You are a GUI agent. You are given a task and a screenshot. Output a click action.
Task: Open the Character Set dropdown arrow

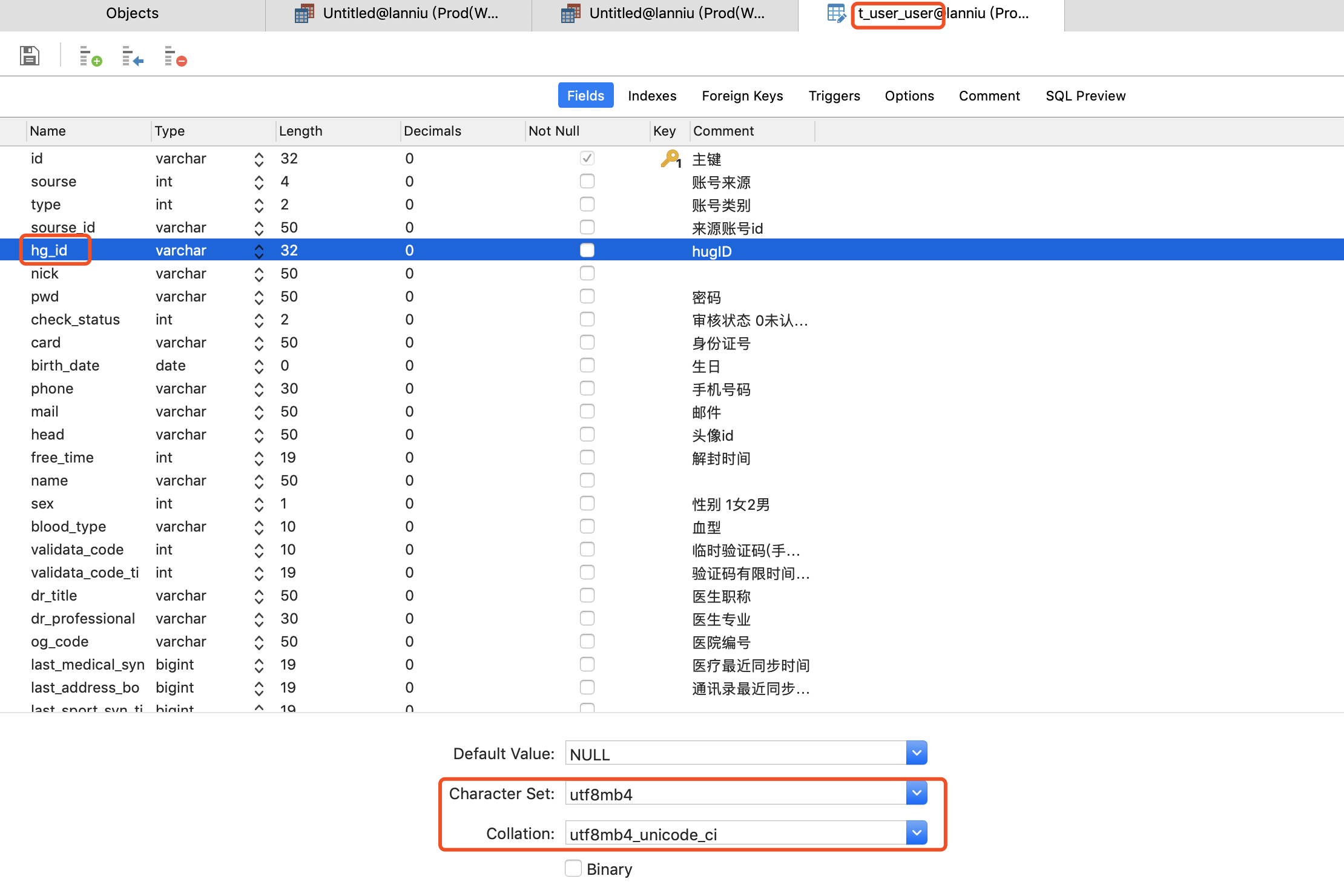coord(917,793)
